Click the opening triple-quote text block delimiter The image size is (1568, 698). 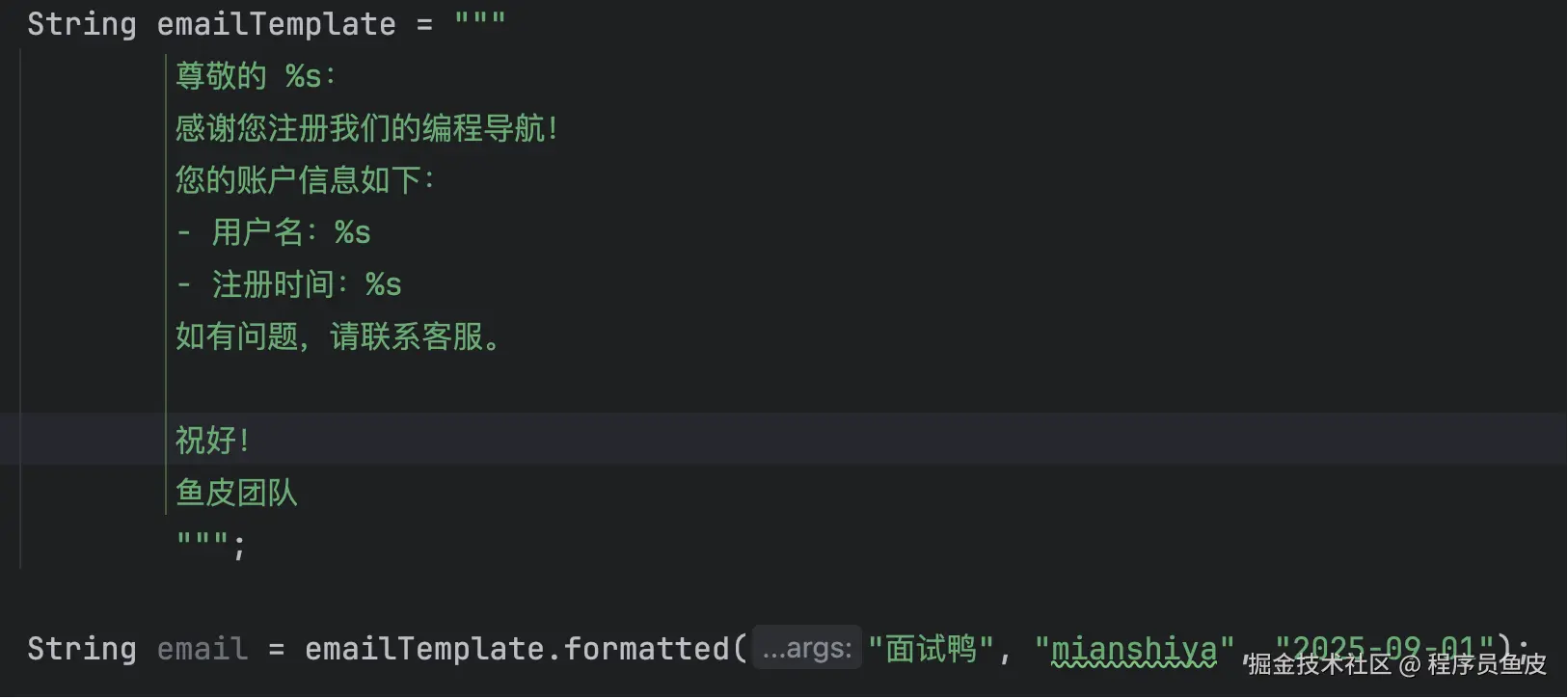479,22
